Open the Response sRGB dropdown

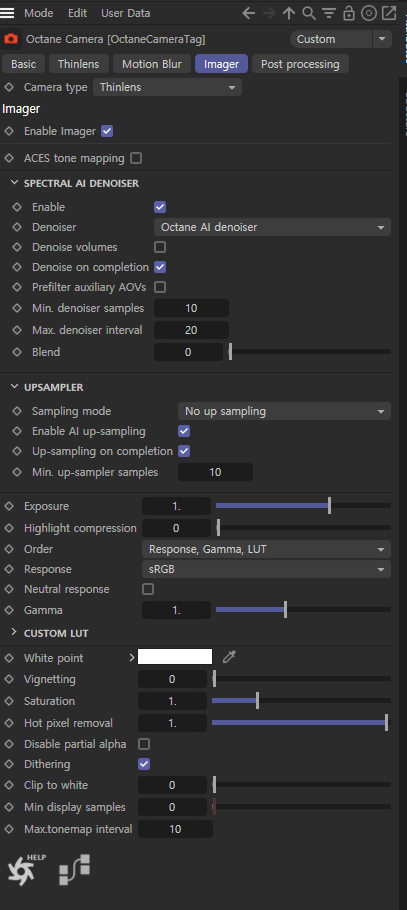(266, 569)
